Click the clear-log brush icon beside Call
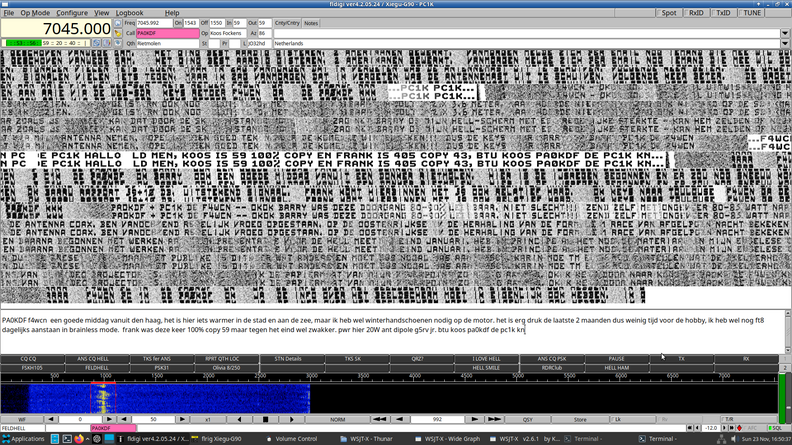 [118, 33]
